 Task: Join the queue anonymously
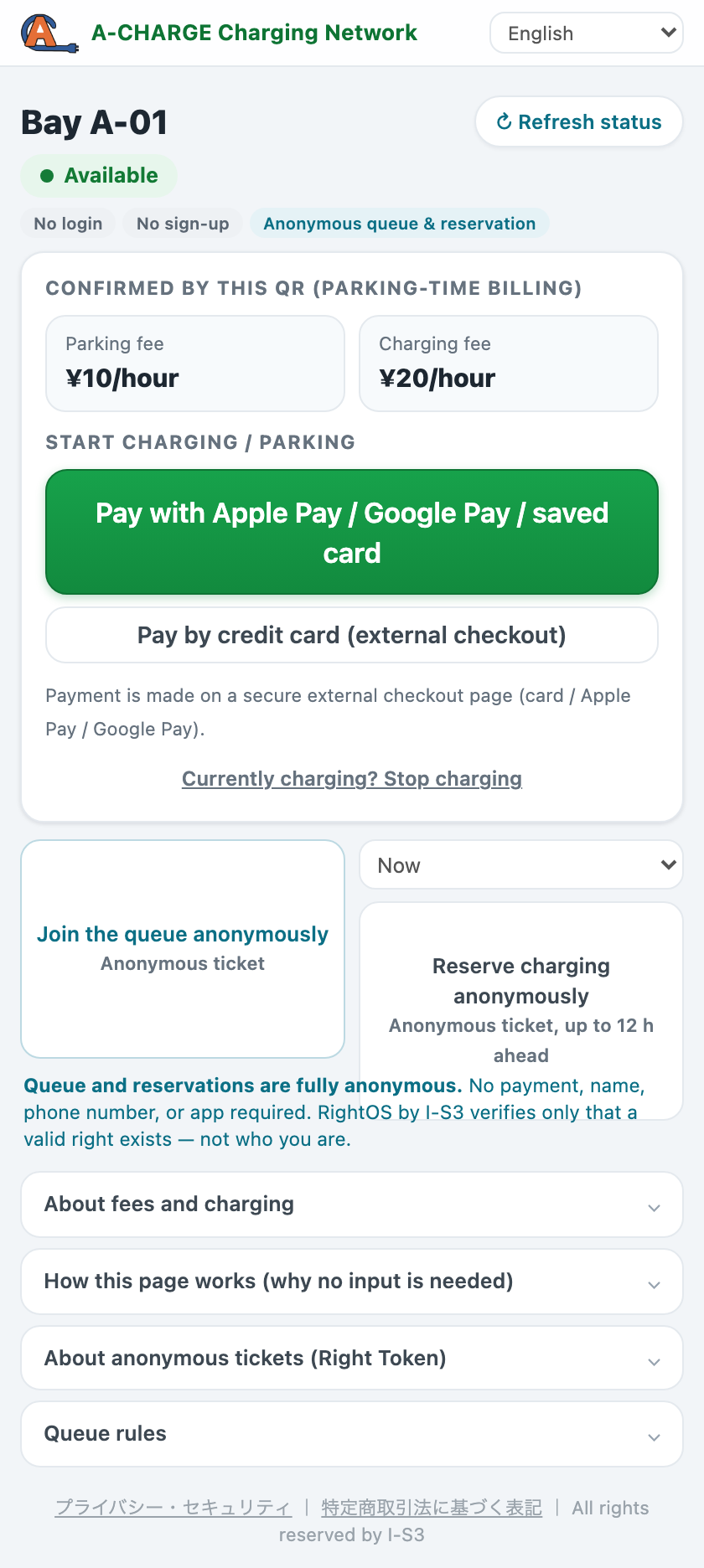183,949
